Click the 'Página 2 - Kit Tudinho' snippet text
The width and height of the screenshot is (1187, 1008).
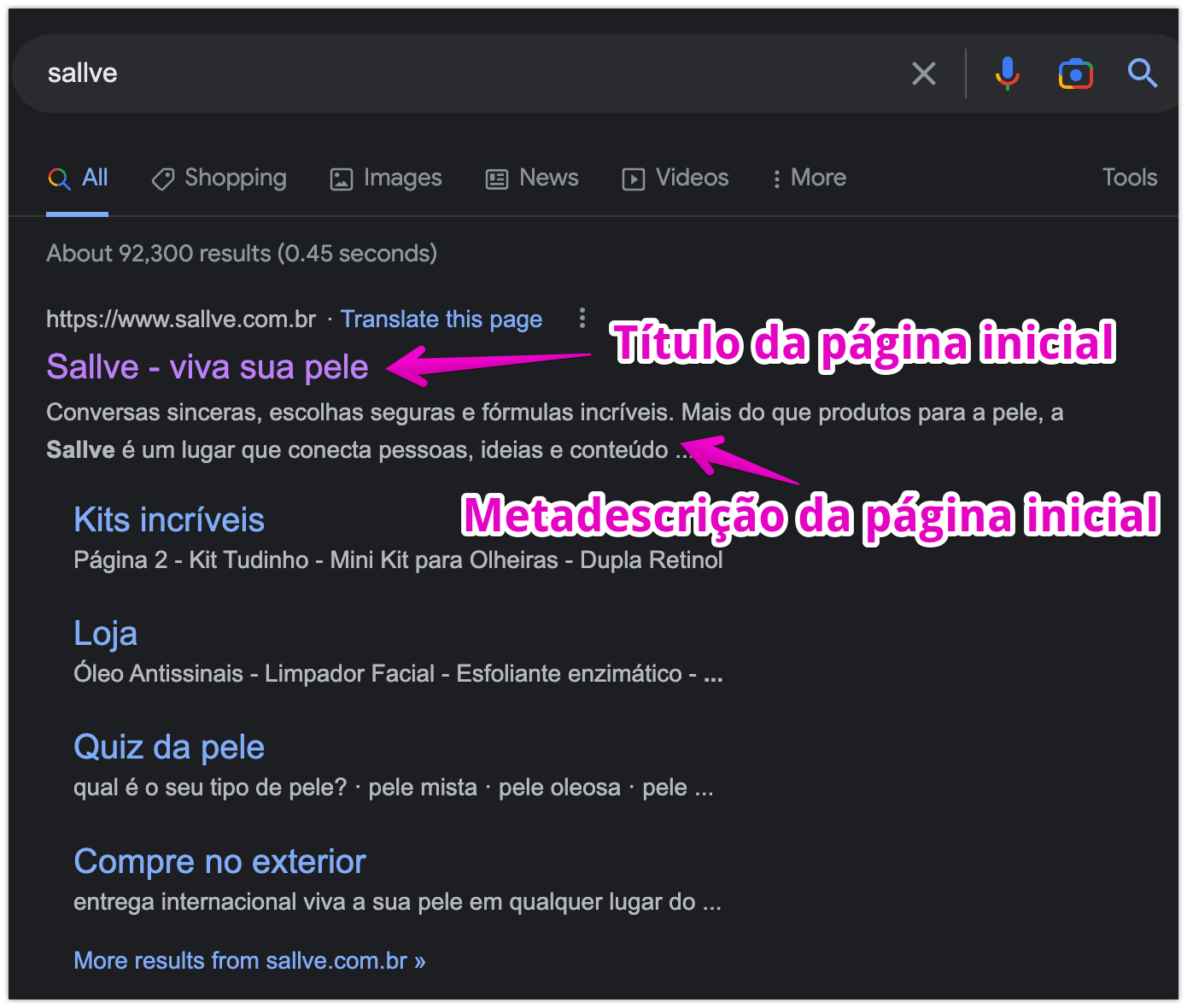click(x=398, y=560)
